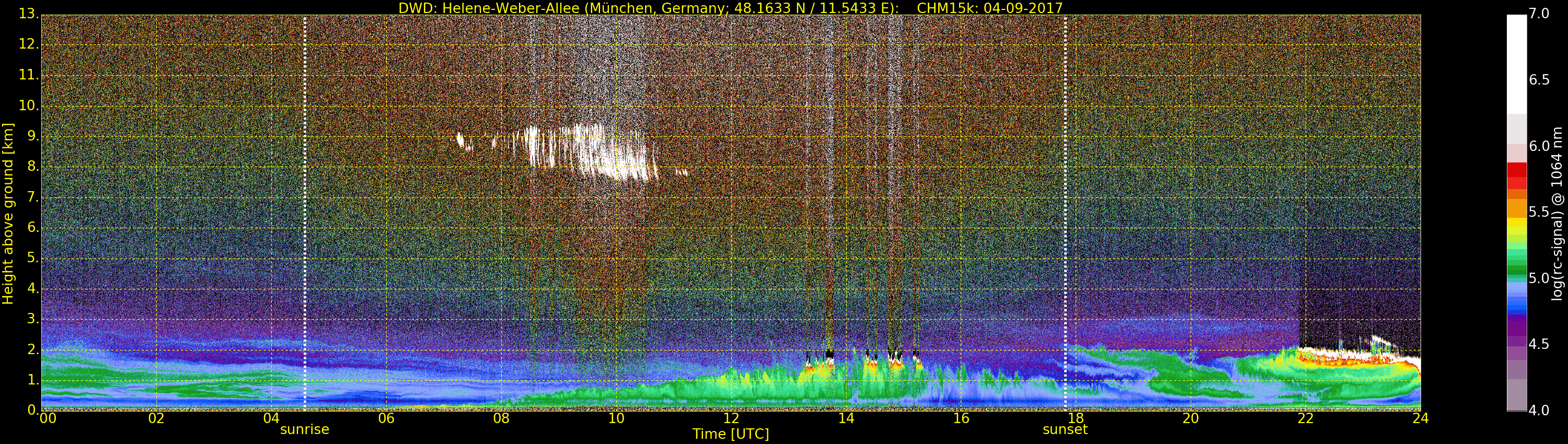This screenshot has width=1568, height=444.
Task: Click the 'Time [UTC]' axis label
Action: pos(731,434)
